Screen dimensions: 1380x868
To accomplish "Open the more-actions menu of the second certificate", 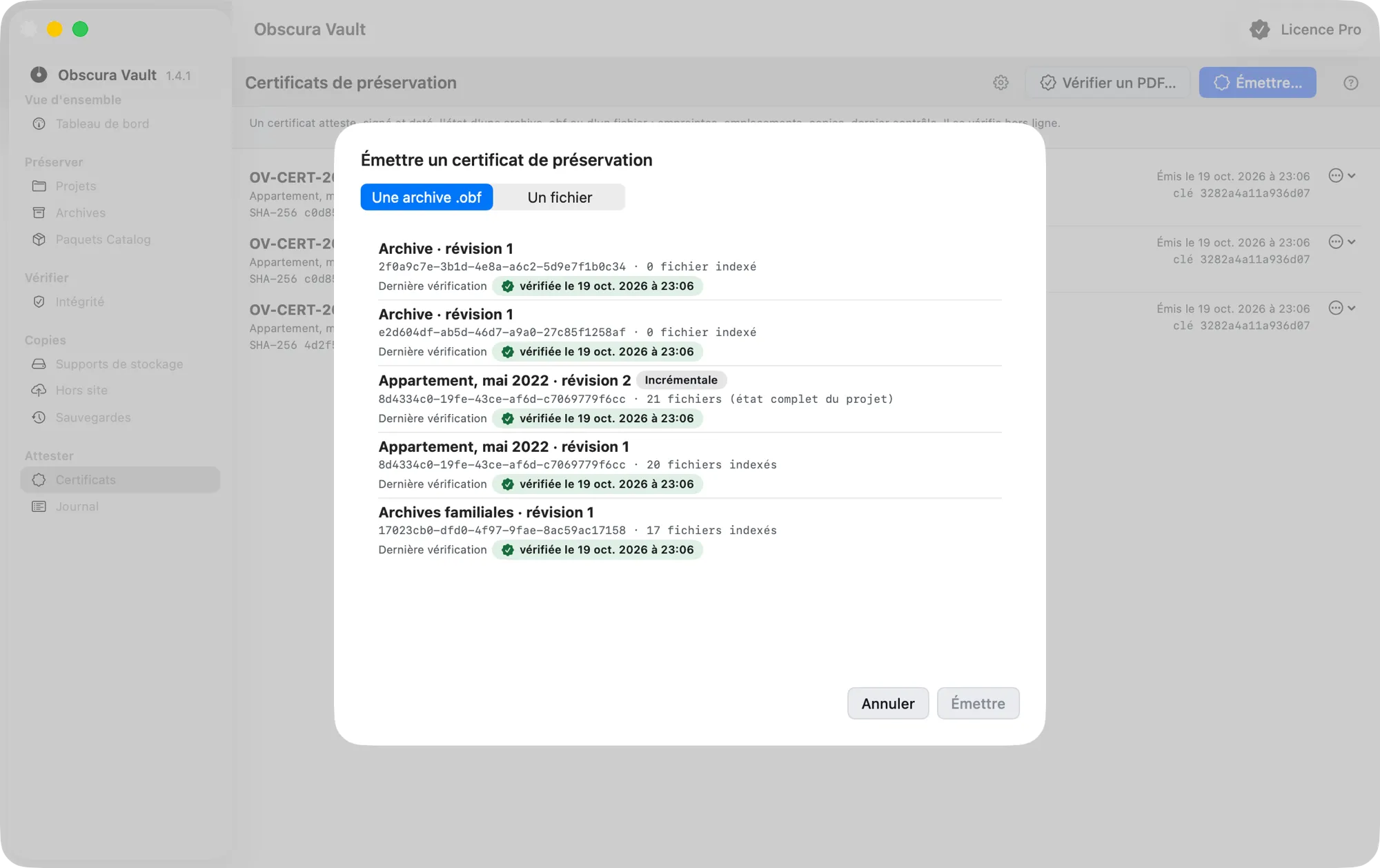I will [1342, 242].
